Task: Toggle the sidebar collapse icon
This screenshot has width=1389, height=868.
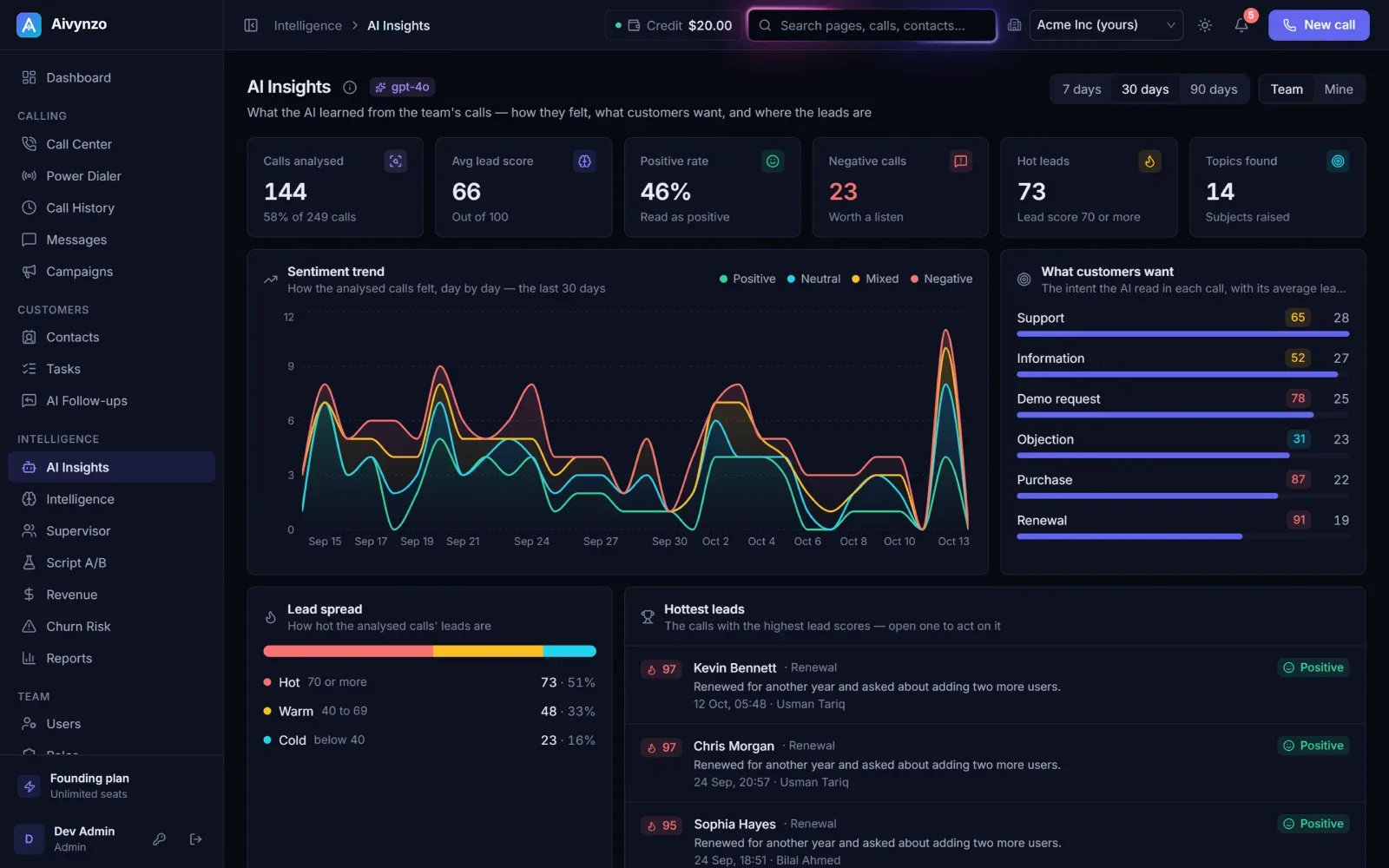Action: pos(251,25)
